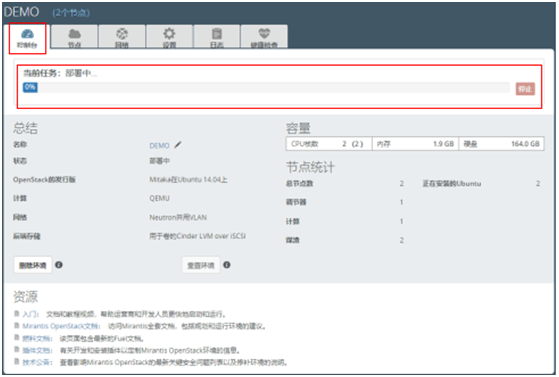Click the DEMO title in the header

click(x=21, y=12)
